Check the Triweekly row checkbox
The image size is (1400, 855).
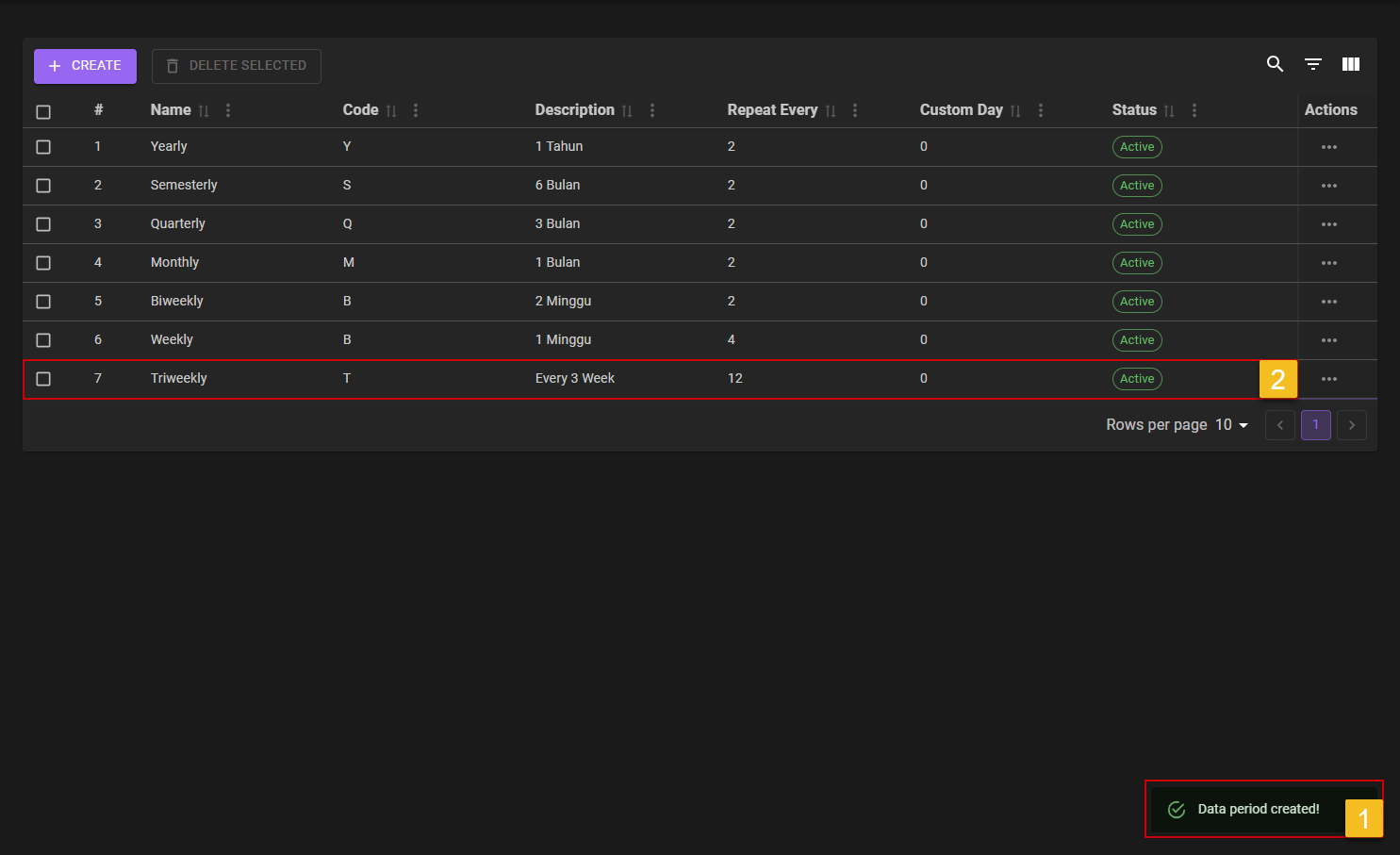[43, 379]
